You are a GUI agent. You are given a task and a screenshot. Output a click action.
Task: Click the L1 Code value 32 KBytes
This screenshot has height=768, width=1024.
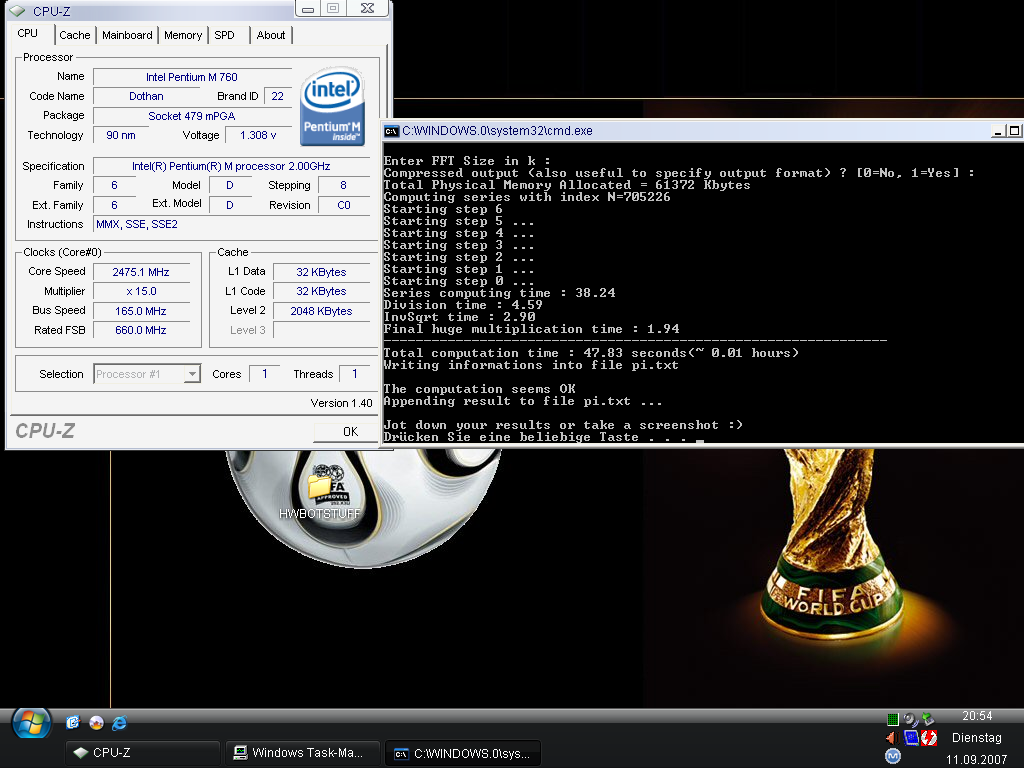[321, 291]
